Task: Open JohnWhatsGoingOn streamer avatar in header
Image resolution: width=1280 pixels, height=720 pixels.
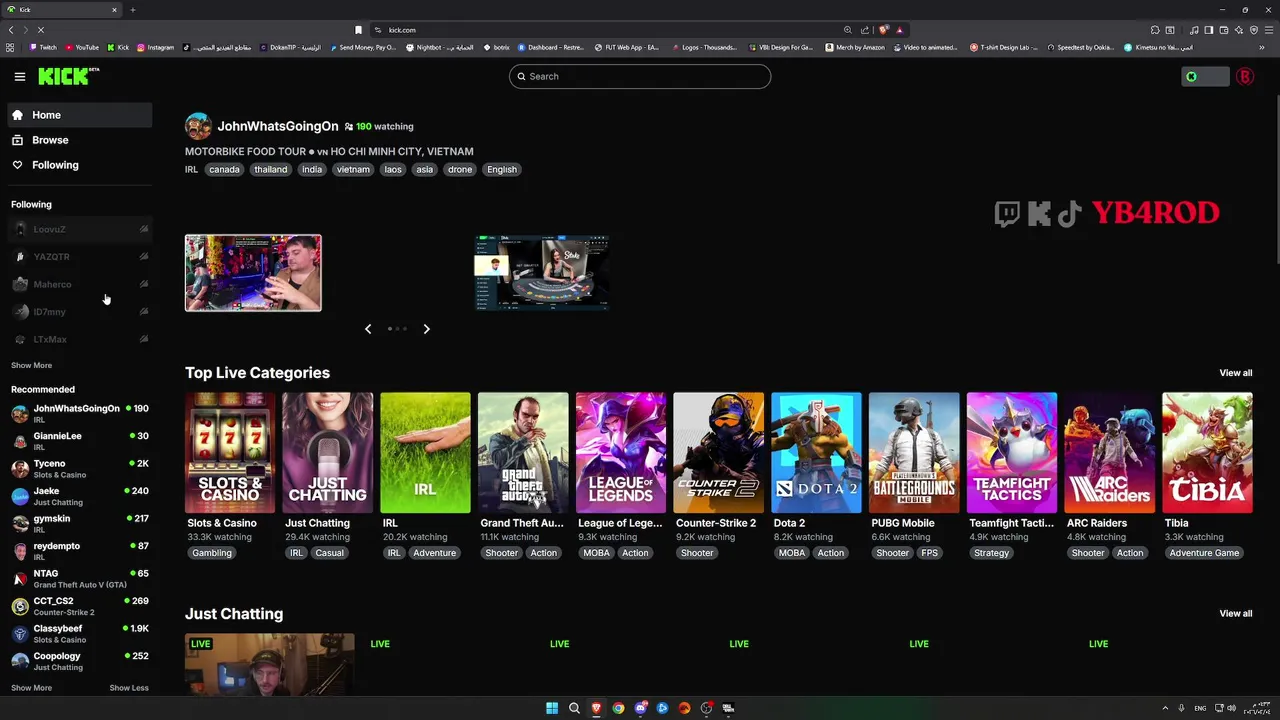Action: (x=198, y=126)
